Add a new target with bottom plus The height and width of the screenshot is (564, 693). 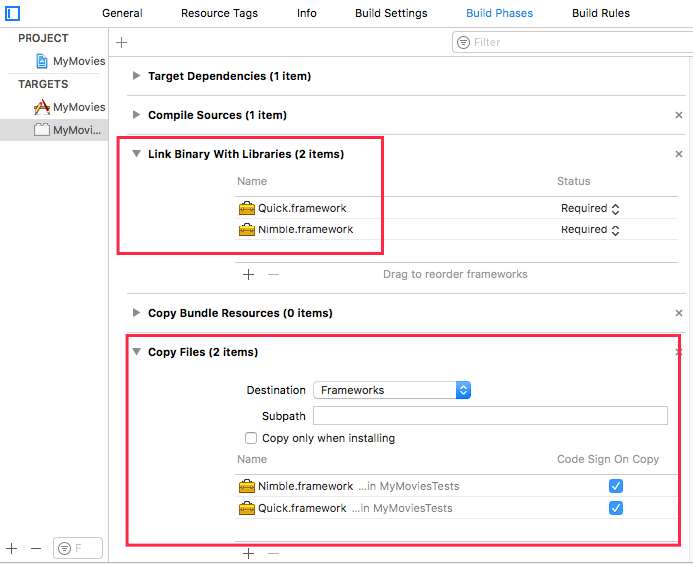point(11,549)
